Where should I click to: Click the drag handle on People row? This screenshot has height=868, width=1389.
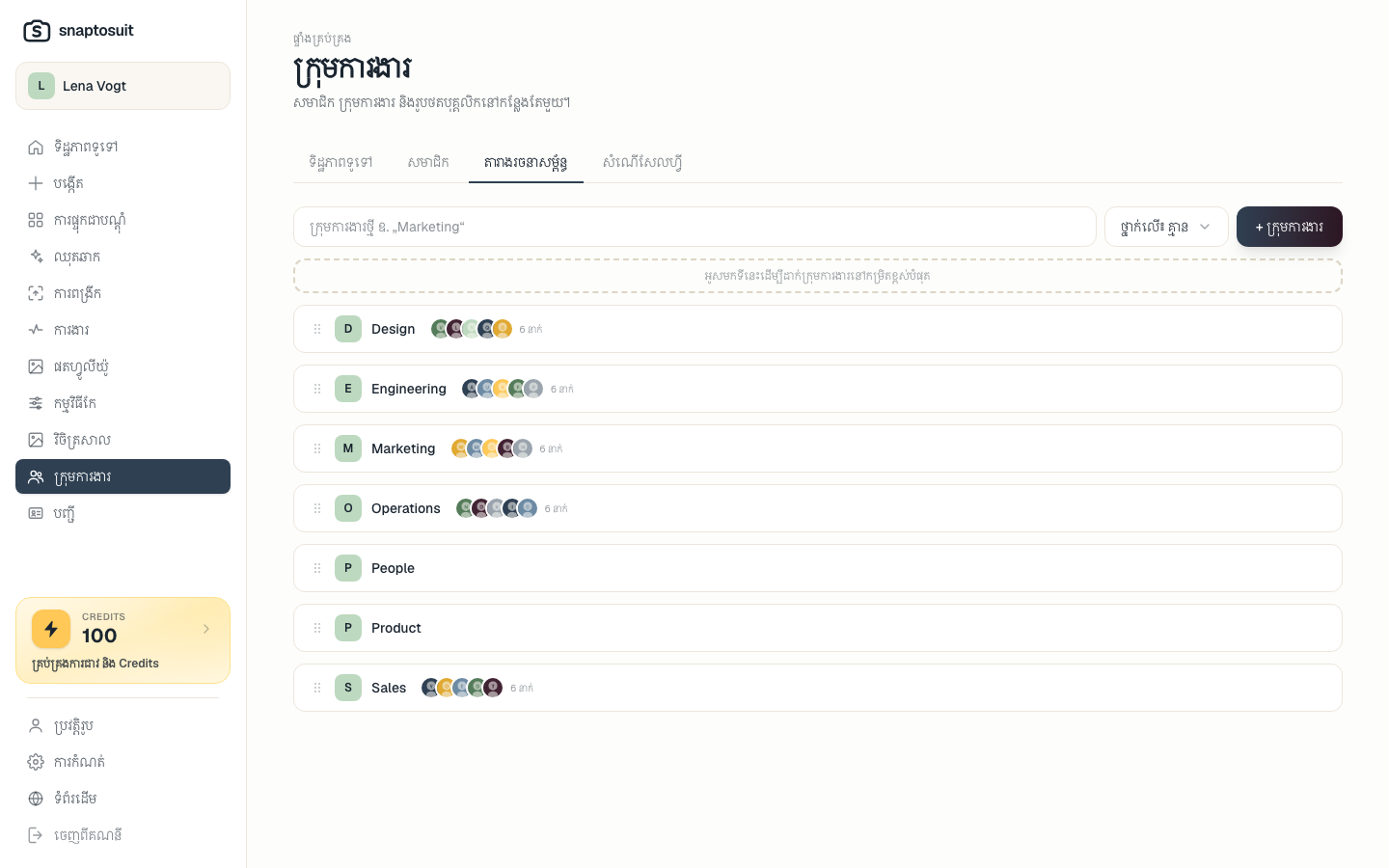tap(317, 568)
